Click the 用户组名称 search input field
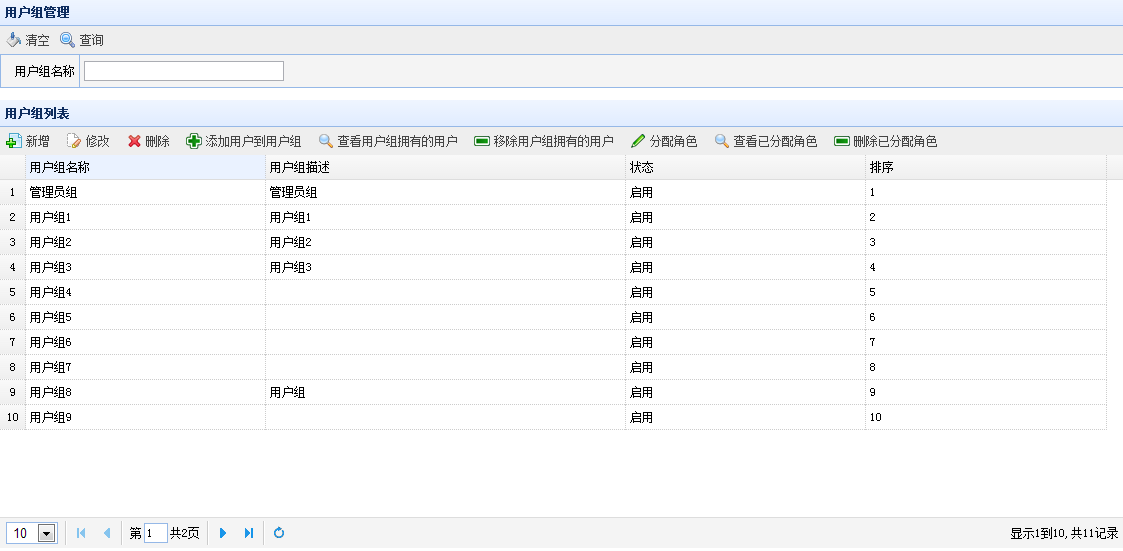This screenshot has height=551, width=1123. tap(184, 71)
